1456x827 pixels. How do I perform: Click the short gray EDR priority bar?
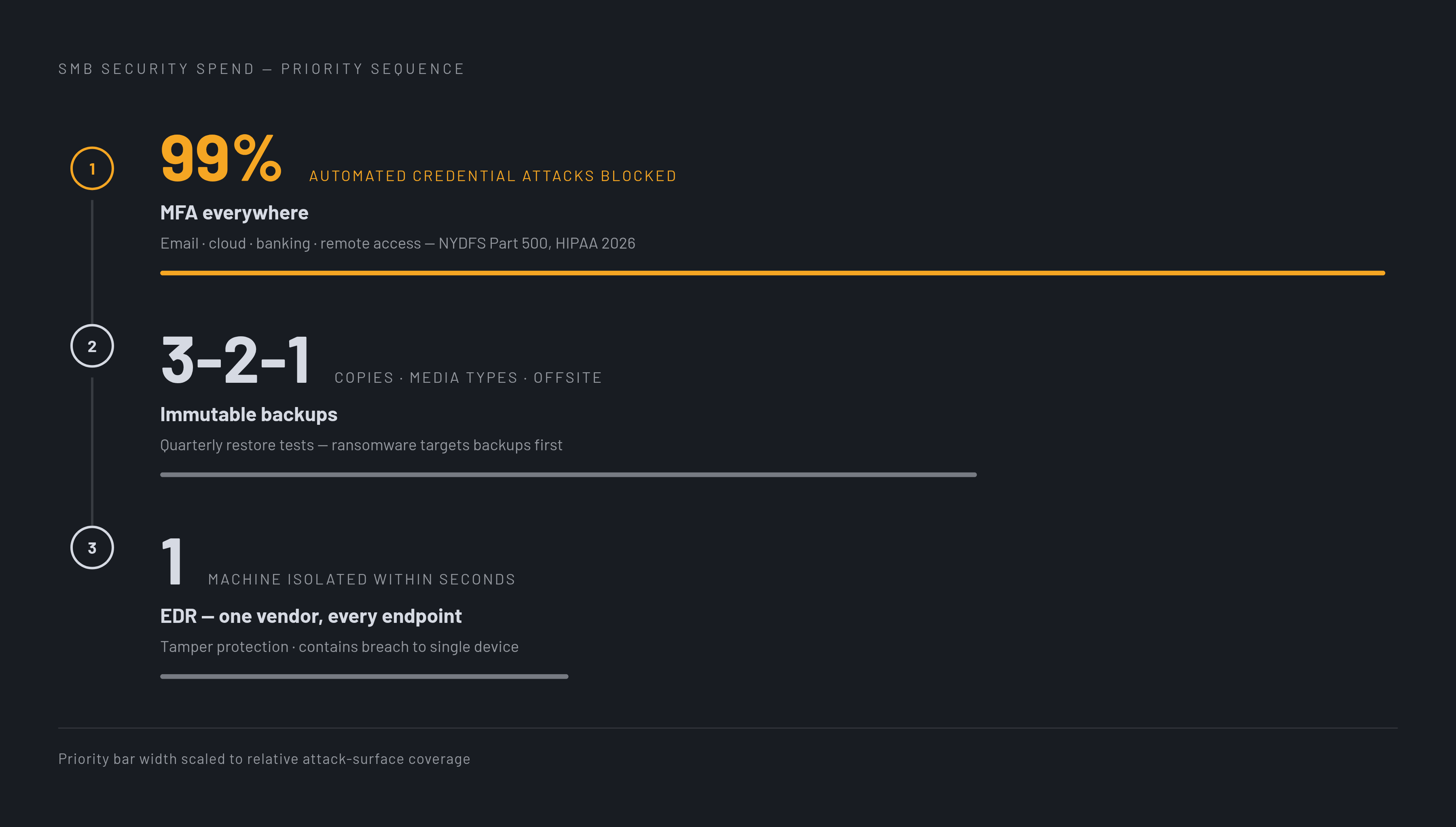pos(364,677)
